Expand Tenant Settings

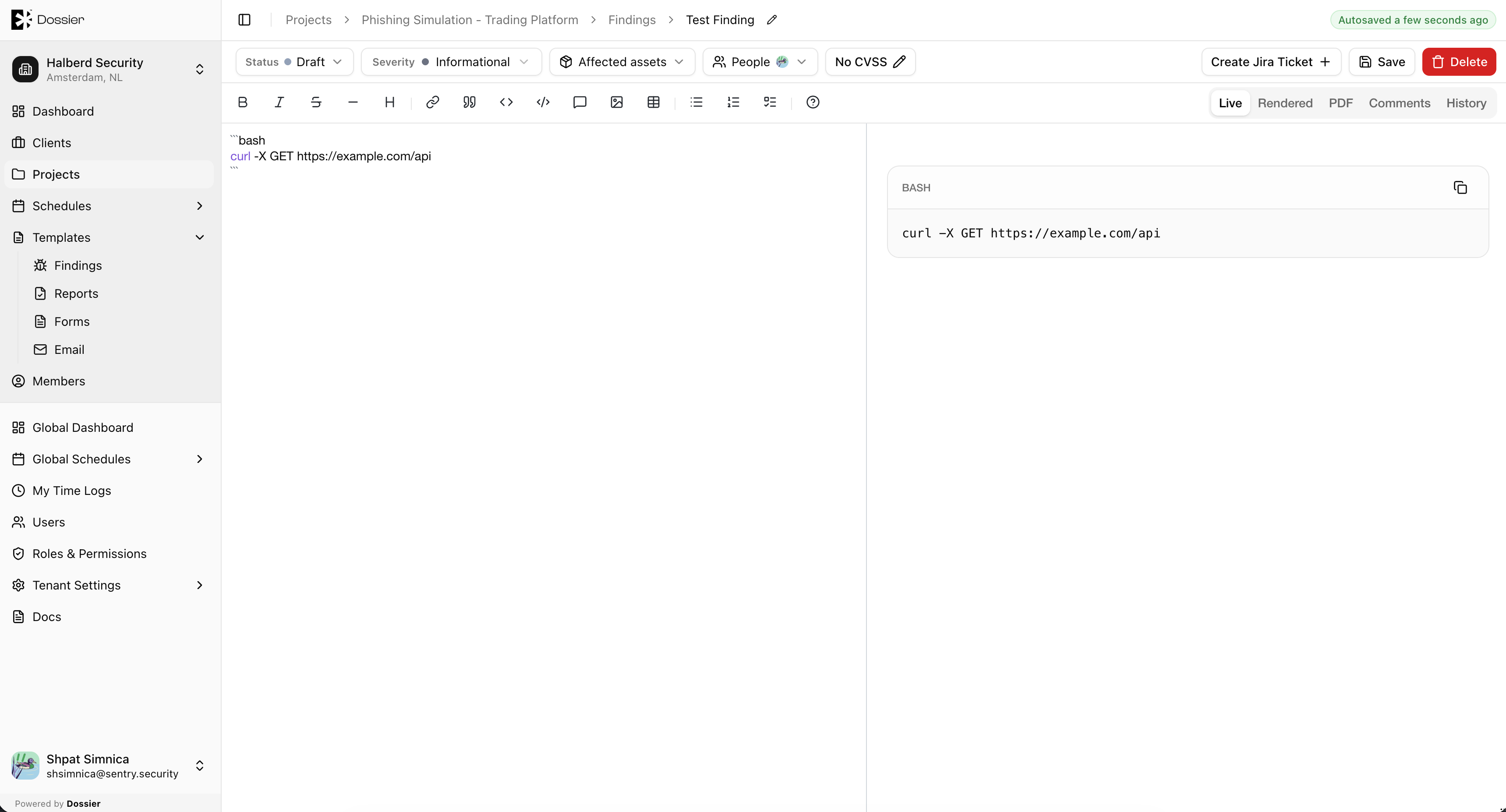pyautogui.click(x=200, y=585)
